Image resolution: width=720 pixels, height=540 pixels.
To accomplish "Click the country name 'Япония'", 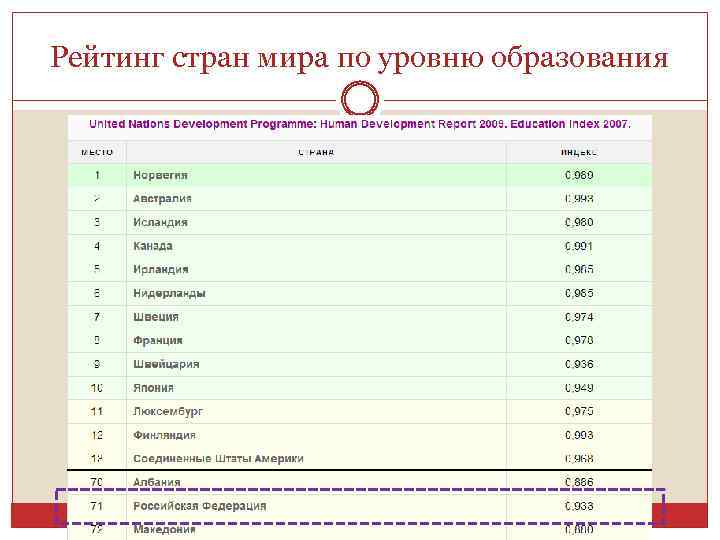I will coord(153,388).
